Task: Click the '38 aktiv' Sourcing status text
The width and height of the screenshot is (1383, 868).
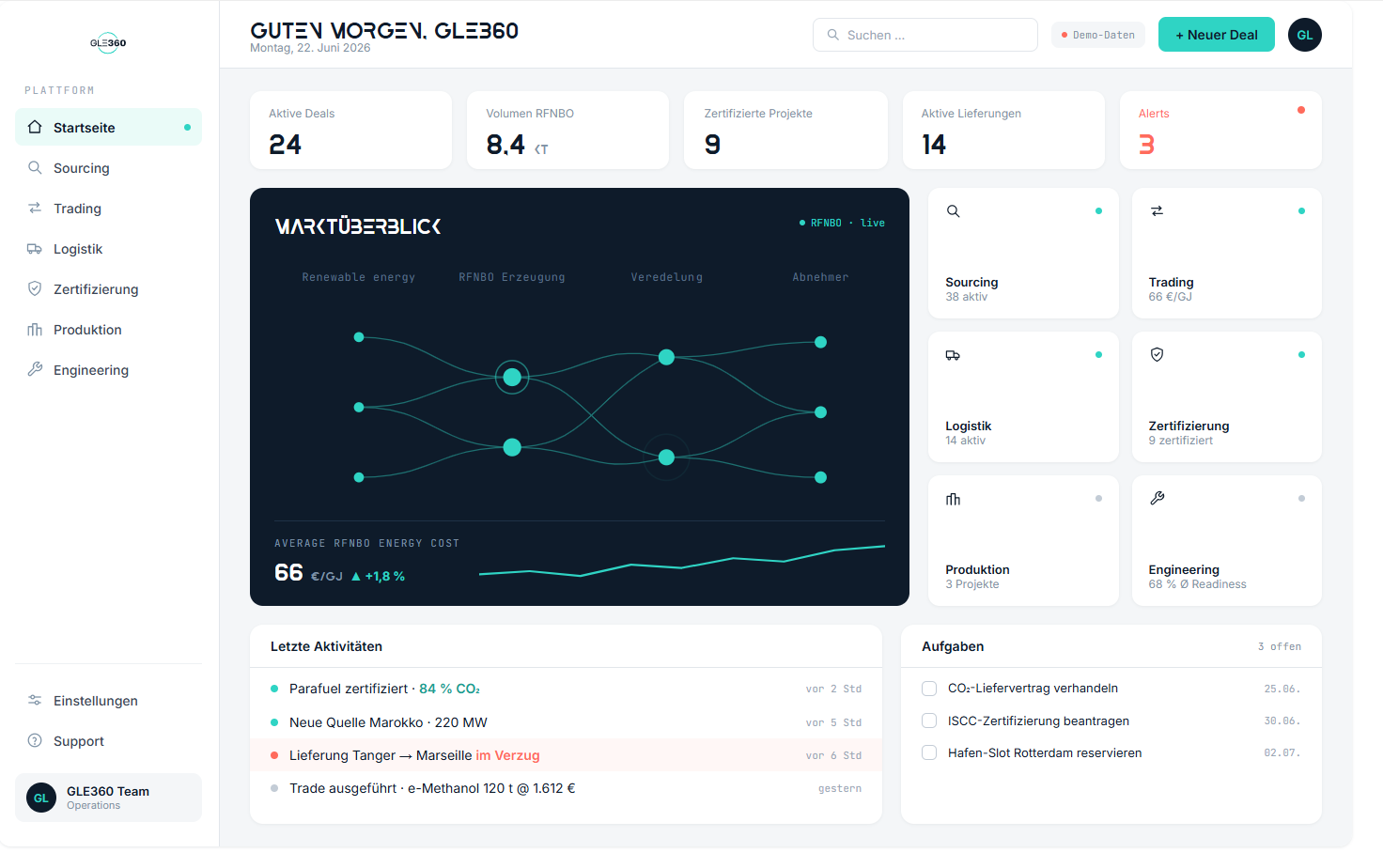Action: click(966, 297)
